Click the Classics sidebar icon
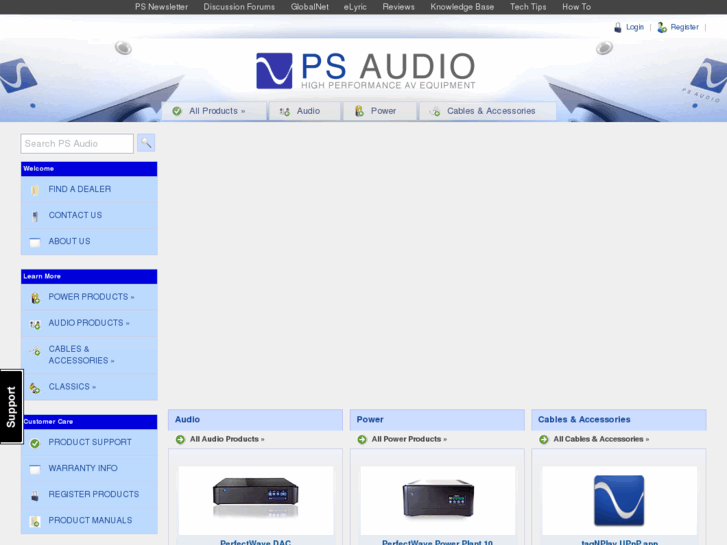The image size is (727, 545). [35, 388]
